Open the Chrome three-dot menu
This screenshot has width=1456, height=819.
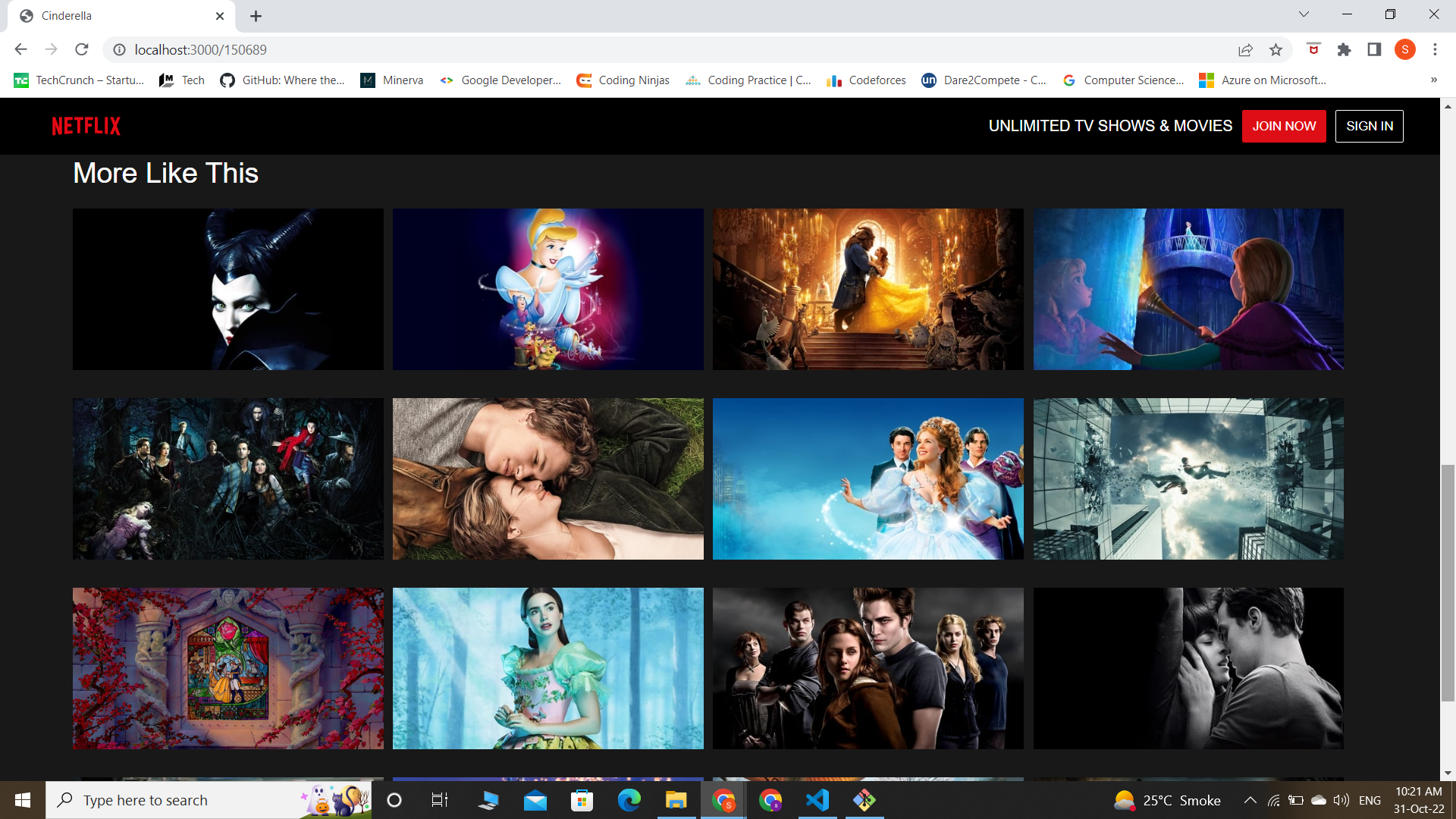pos(1435,49)
